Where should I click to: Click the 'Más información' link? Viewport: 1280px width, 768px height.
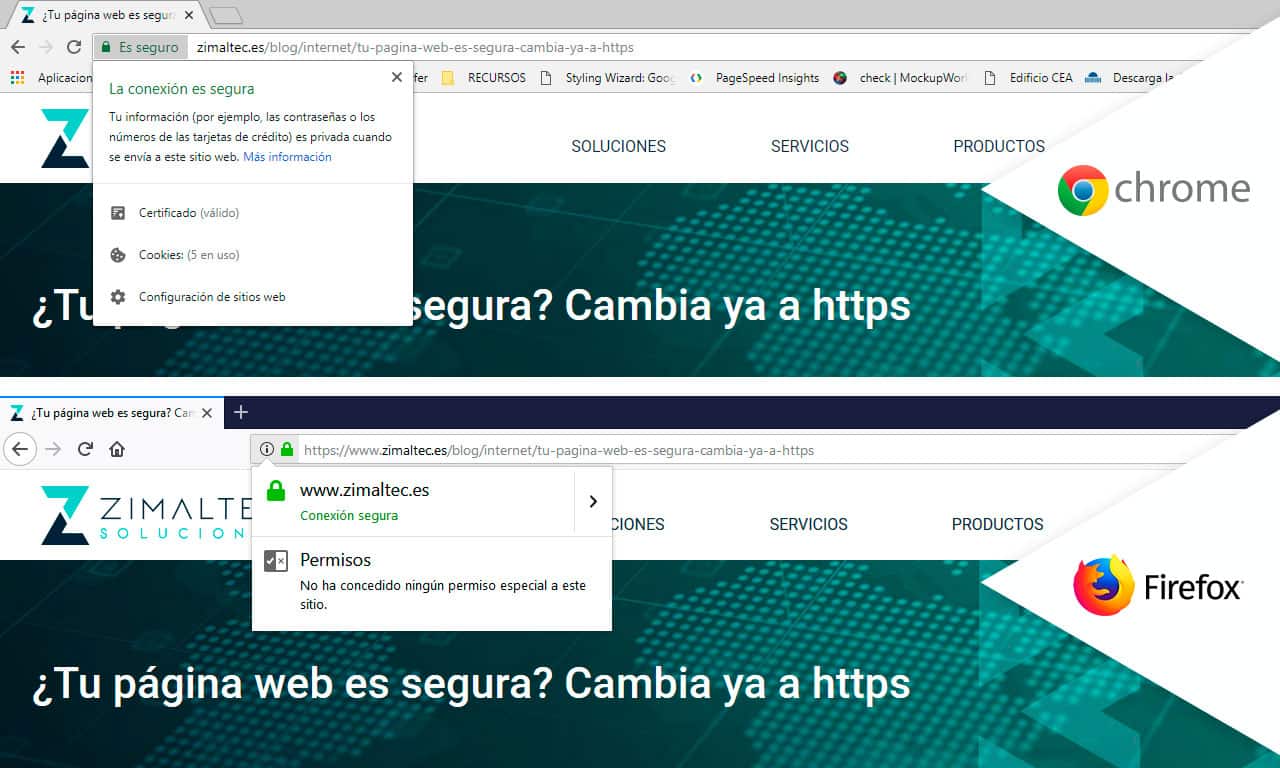point(287,157)
